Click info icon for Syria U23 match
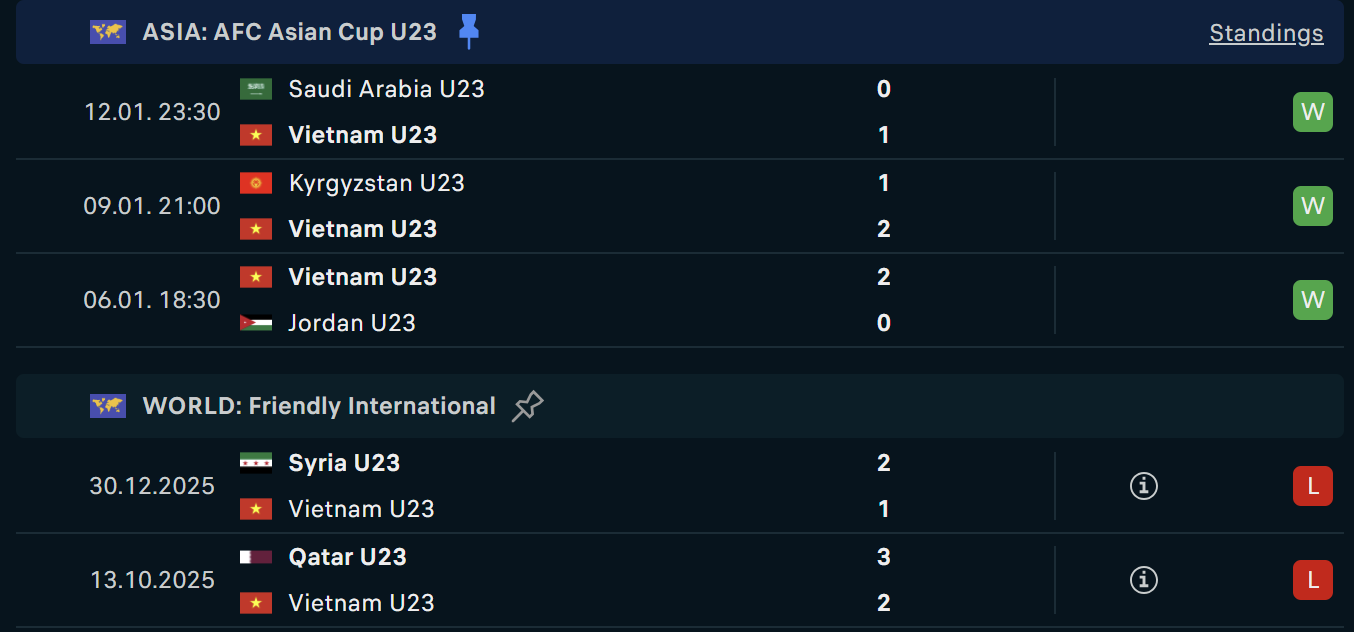This screenshot has height=632, width=1354. click(1144, 486)
